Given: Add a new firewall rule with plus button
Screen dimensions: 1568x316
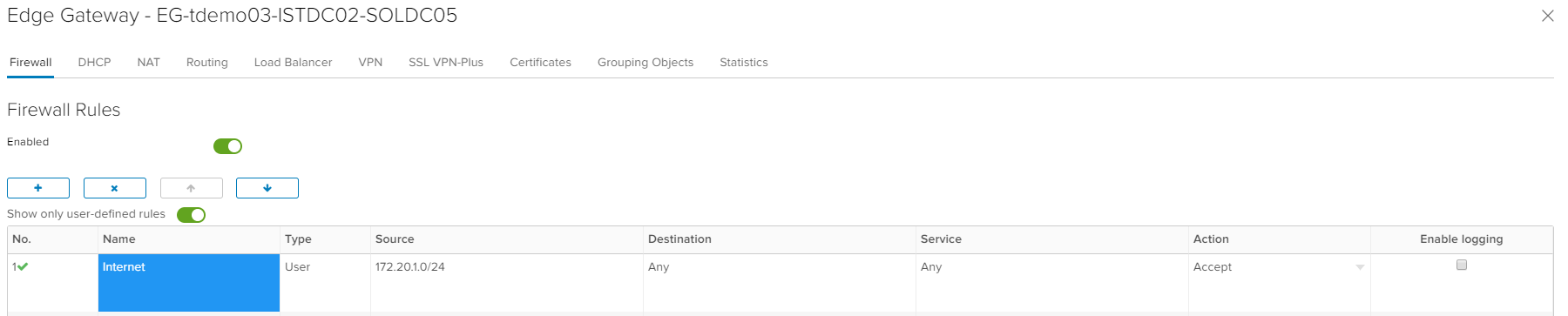Looking at the screenshot, I should click(38, 188).
